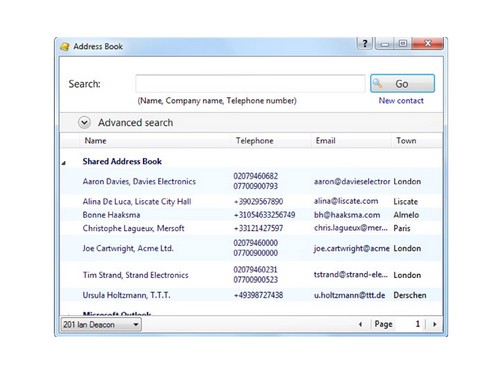Click the town Paris
This screenshot has width=500, height=375.
pos(402,228)
